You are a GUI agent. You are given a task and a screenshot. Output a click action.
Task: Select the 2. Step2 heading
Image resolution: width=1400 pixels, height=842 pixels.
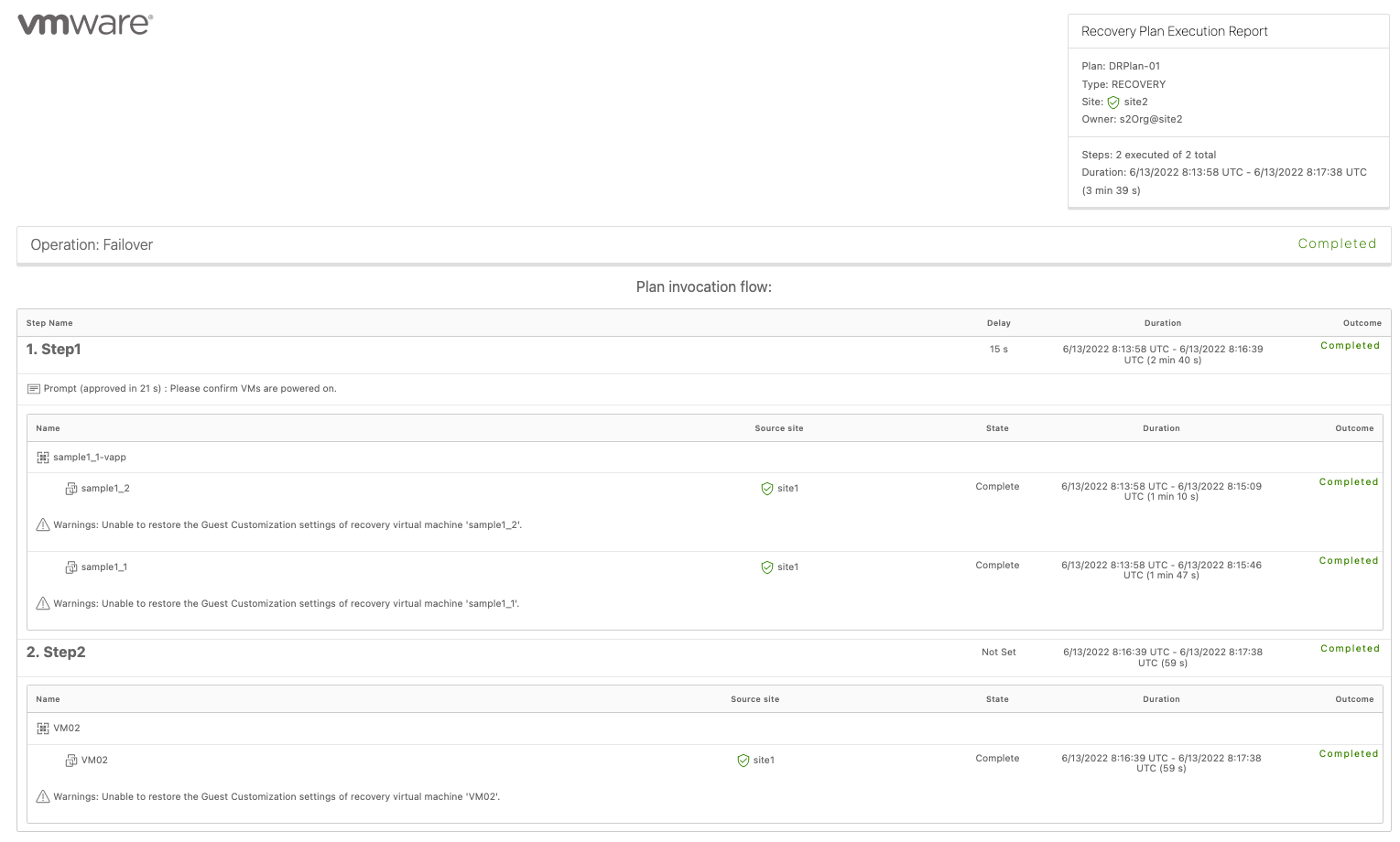click(x=56, y=653)
